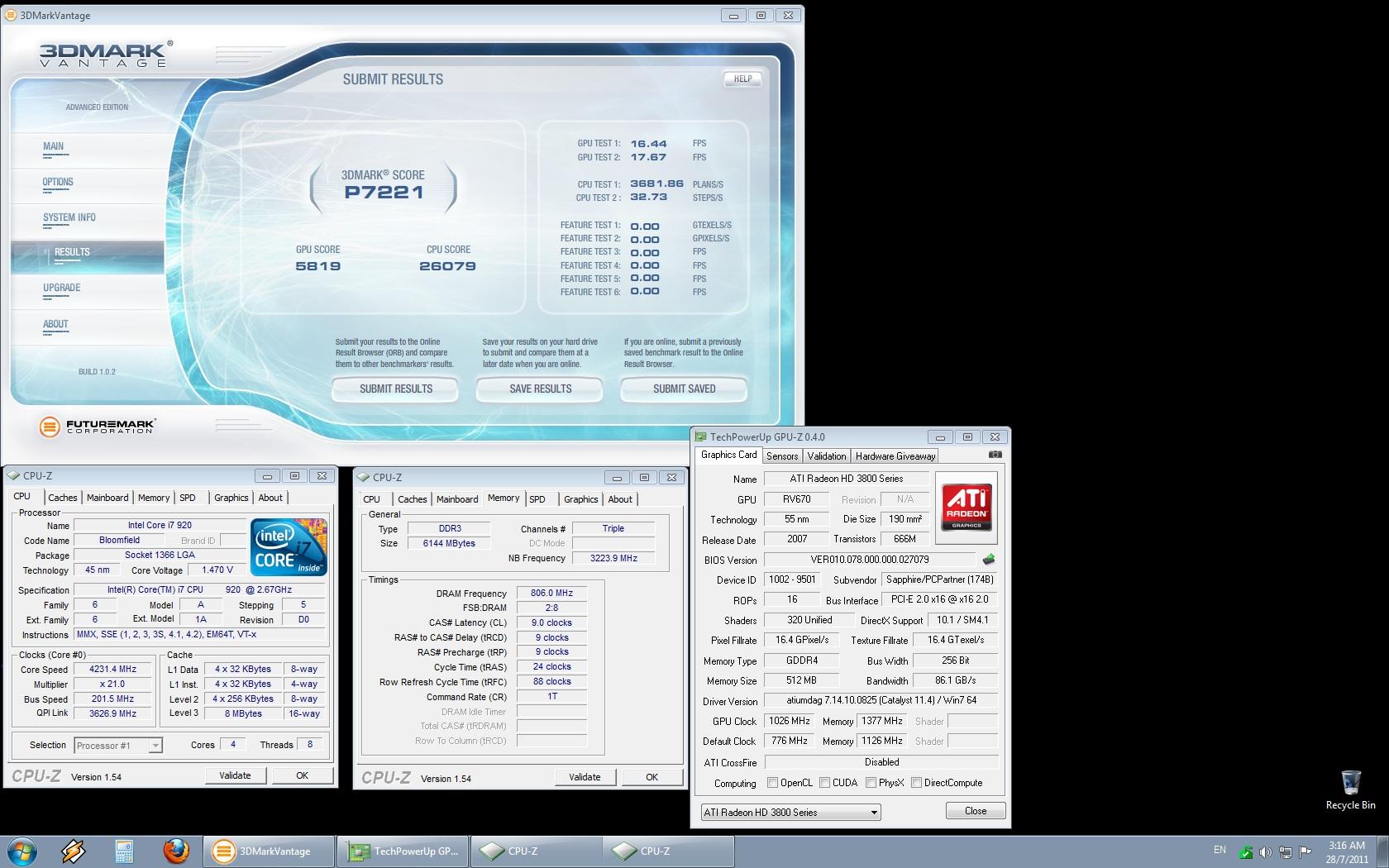Go to the MAIN section in 3DMark

click(x=54, y=147)
